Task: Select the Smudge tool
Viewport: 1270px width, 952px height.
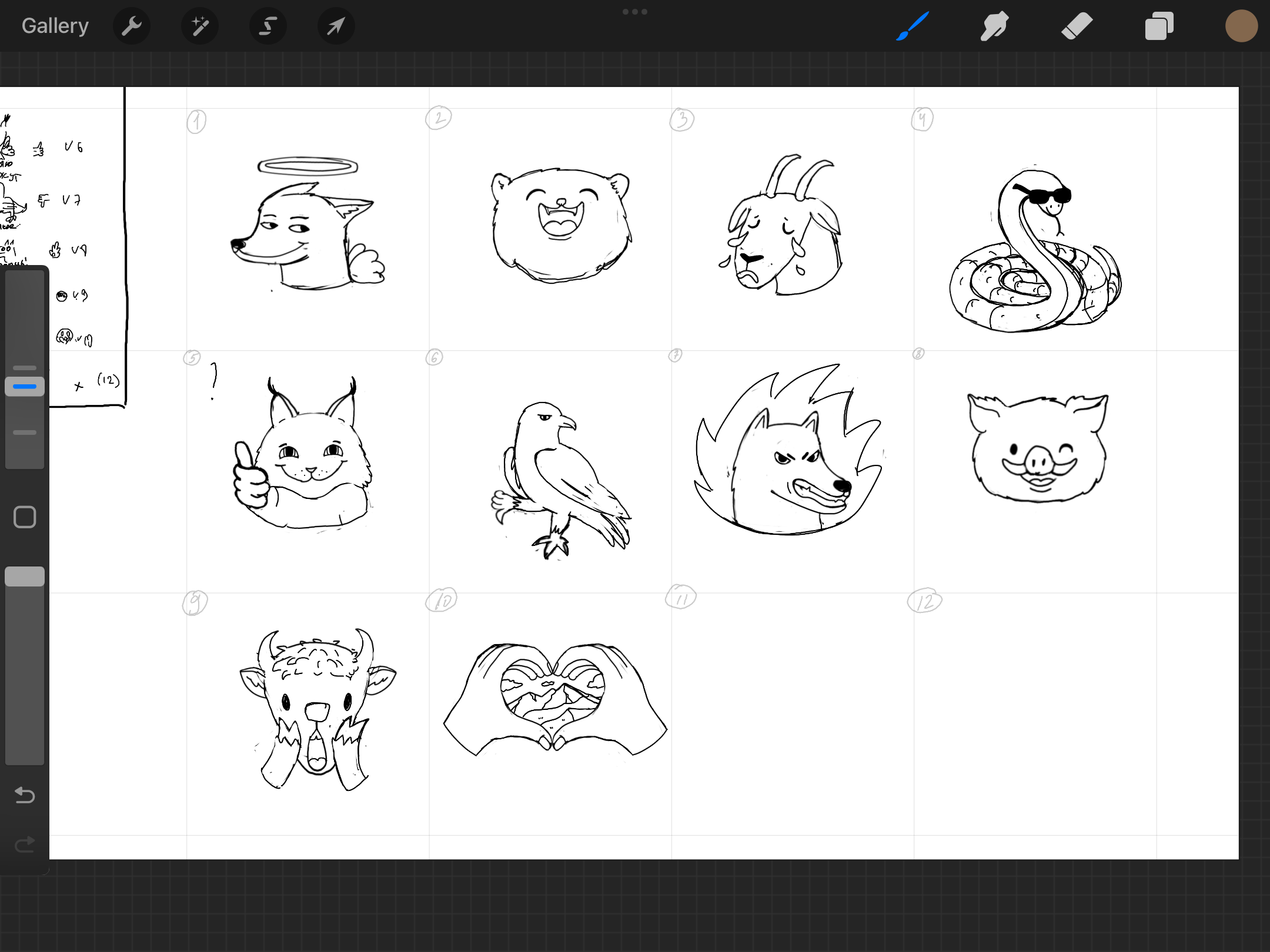Action: pyautogui.click(x=994, y=26)
